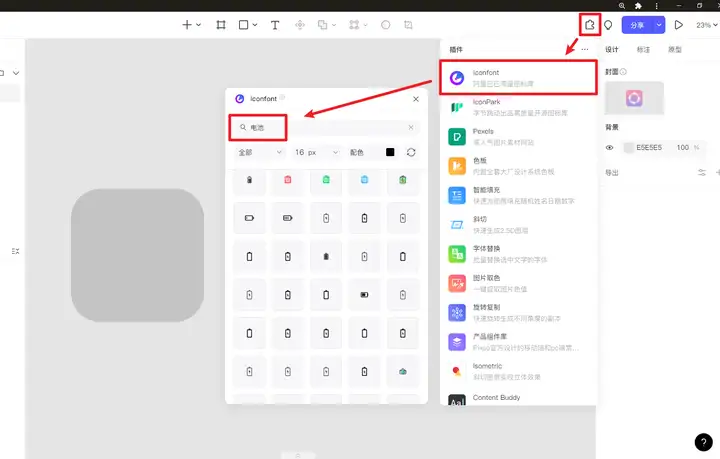
Task: Clear the Iconfont search field
Action: [x=411, y=127]
